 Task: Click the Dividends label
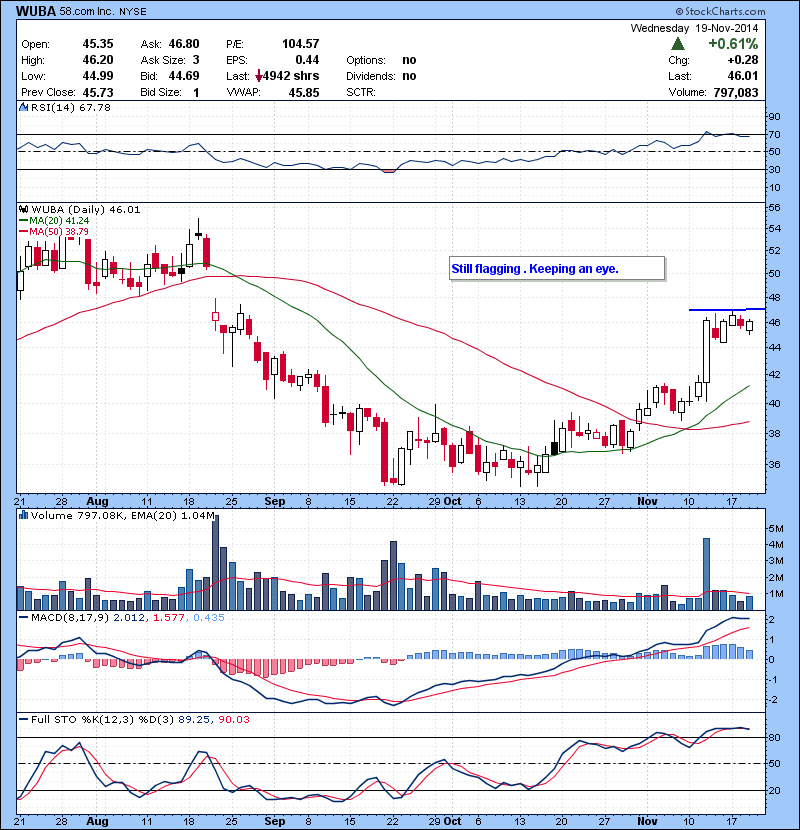pos(371,76)
